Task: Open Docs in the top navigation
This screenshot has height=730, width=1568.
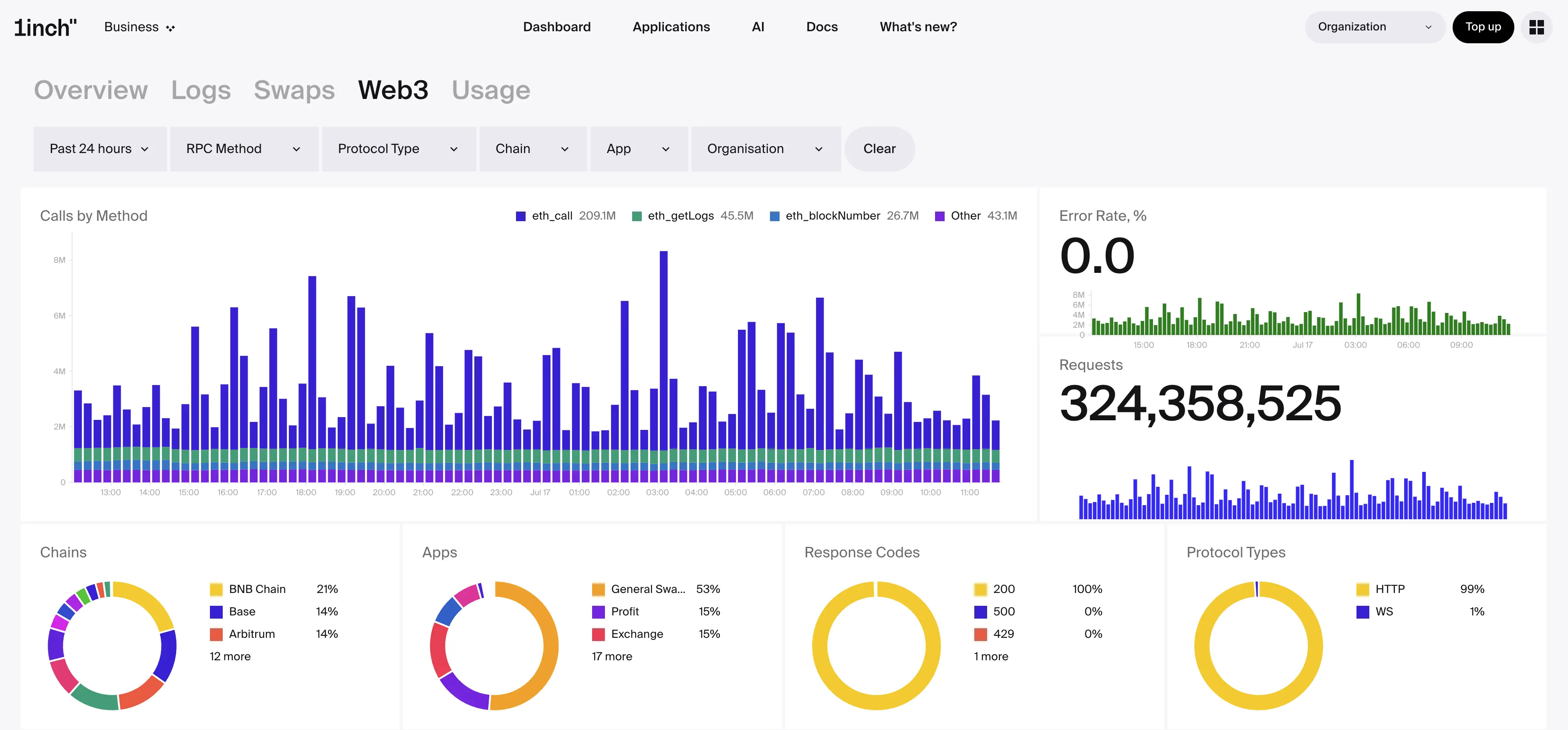Action: coord(822,27)
